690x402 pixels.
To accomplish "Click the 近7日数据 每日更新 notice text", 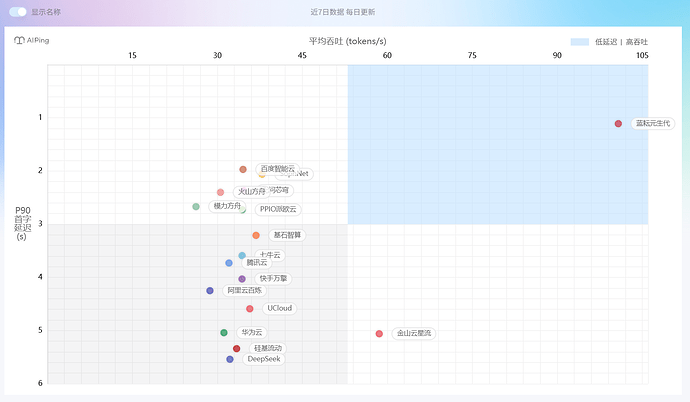I will coord(343,12).
